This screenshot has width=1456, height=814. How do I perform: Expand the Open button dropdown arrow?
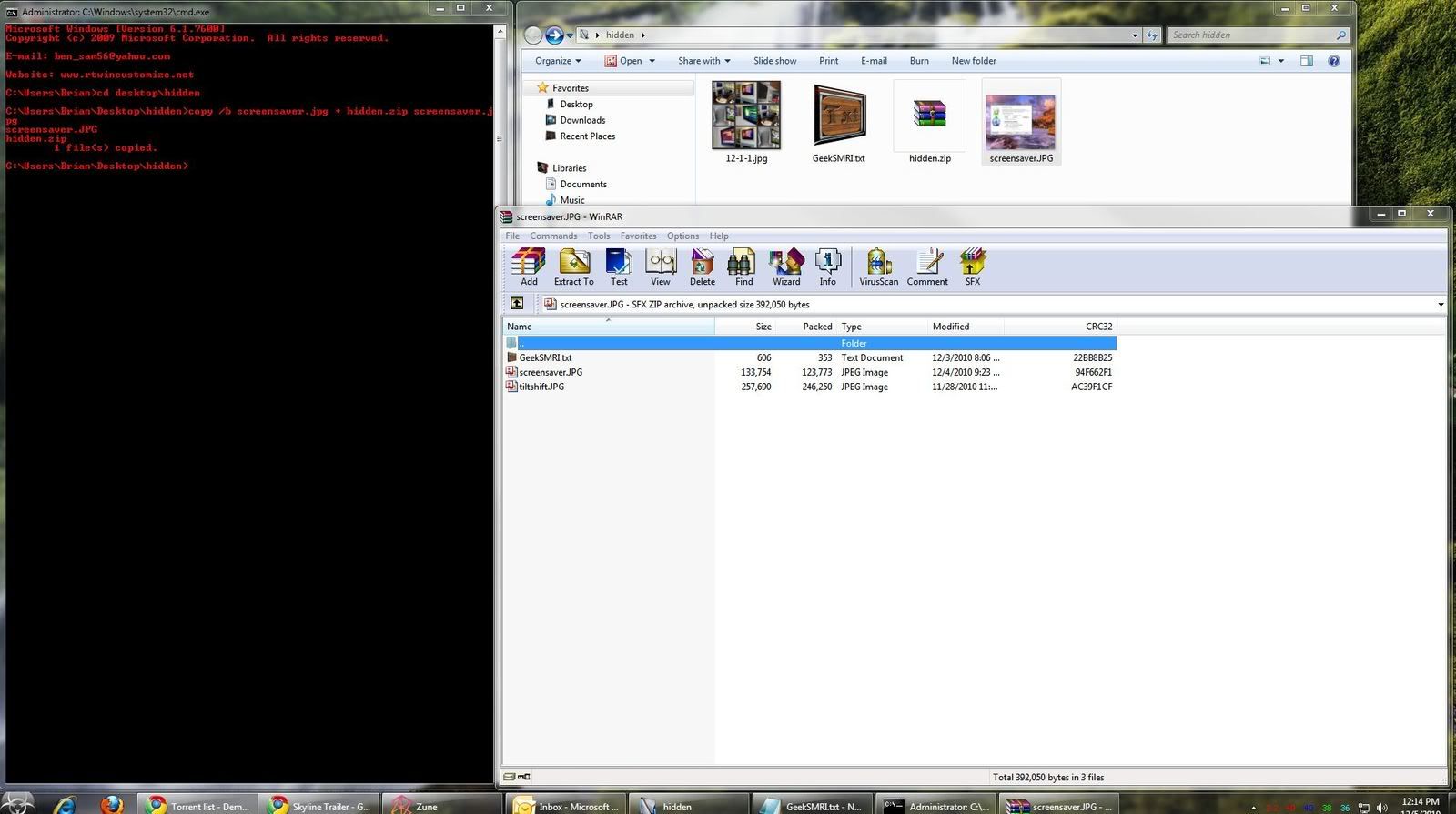tap(652, 61)
